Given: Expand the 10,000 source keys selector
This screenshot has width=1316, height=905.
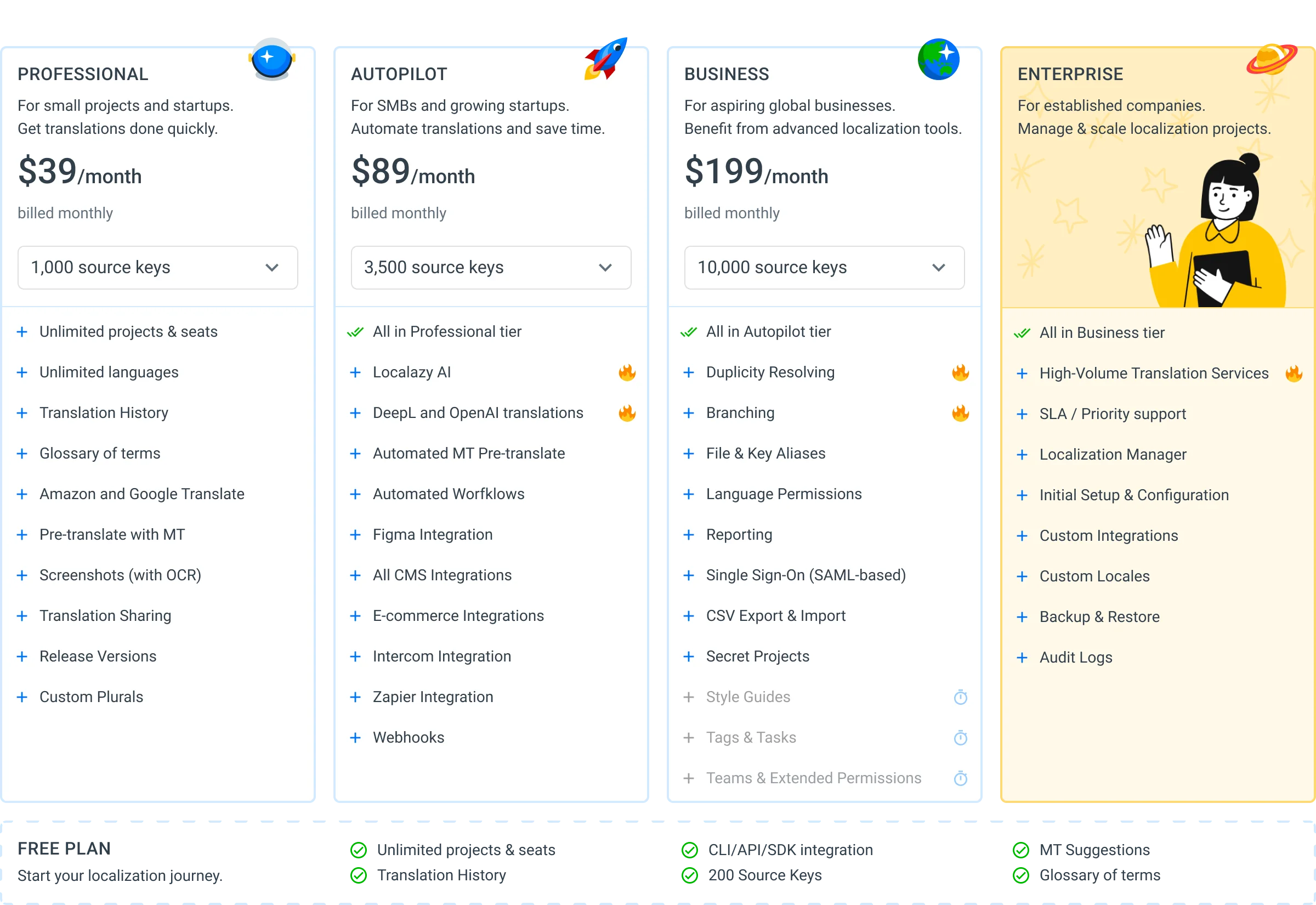Looking at the screenshot, I should pyautogui.click(x=824, y=268).
